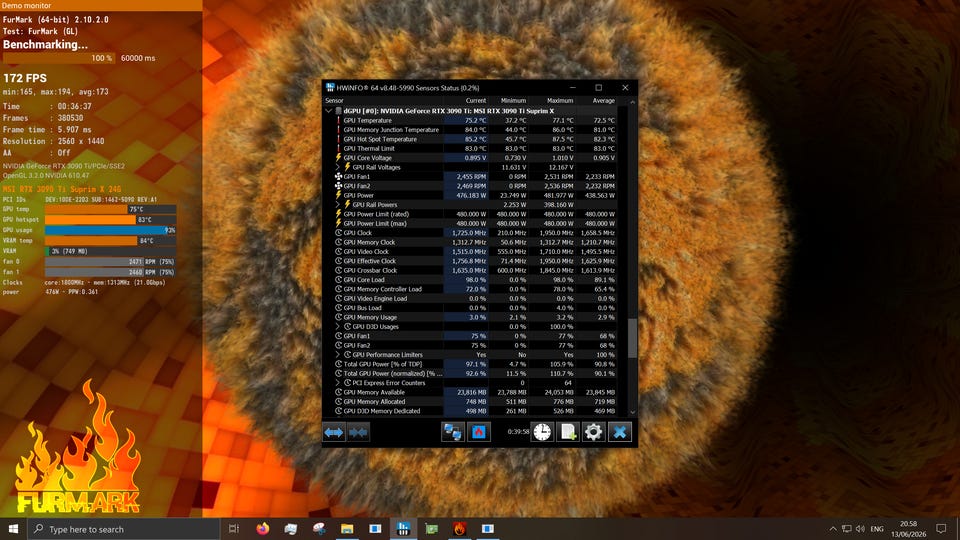Click the Minimum column header
This screenshot has width=960, height=540.
508,100
